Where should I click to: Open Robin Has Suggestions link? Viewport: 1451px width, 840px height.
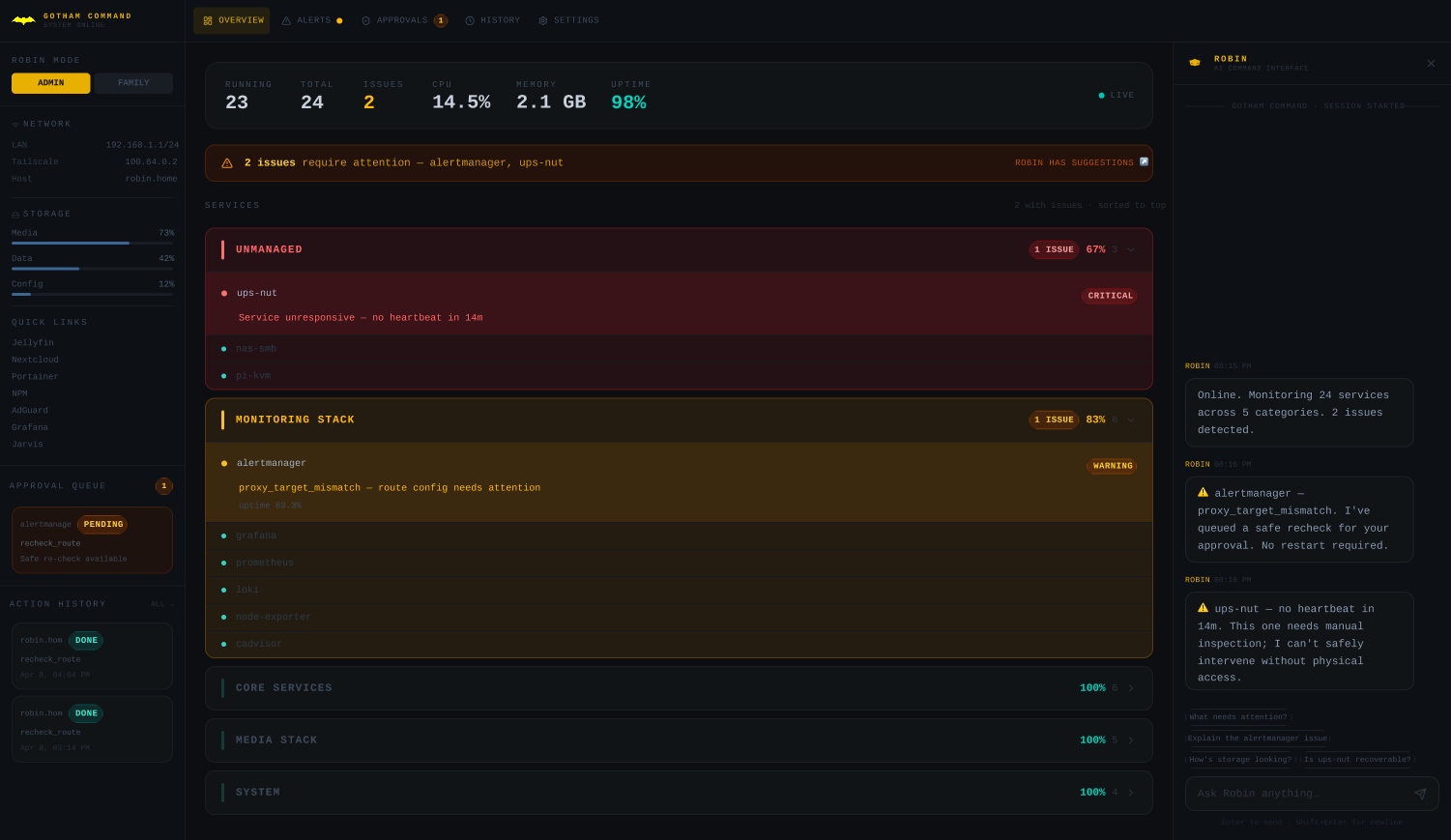pyautogui.click(x=1082, y=162)
